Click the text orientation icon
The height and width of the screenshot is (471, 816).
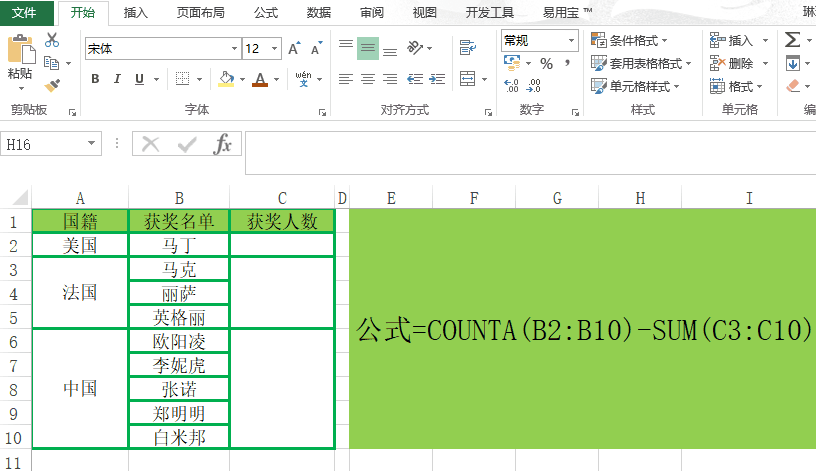[x=415, y=48]
